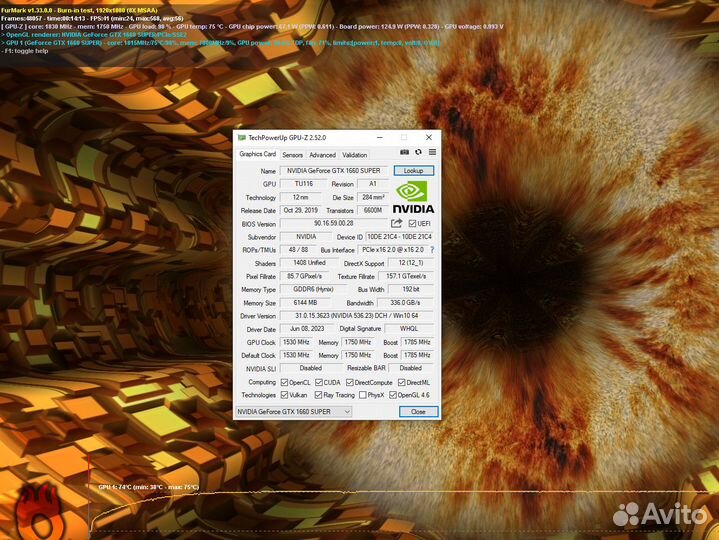Switch to the Advanced tab

point(322,155)
